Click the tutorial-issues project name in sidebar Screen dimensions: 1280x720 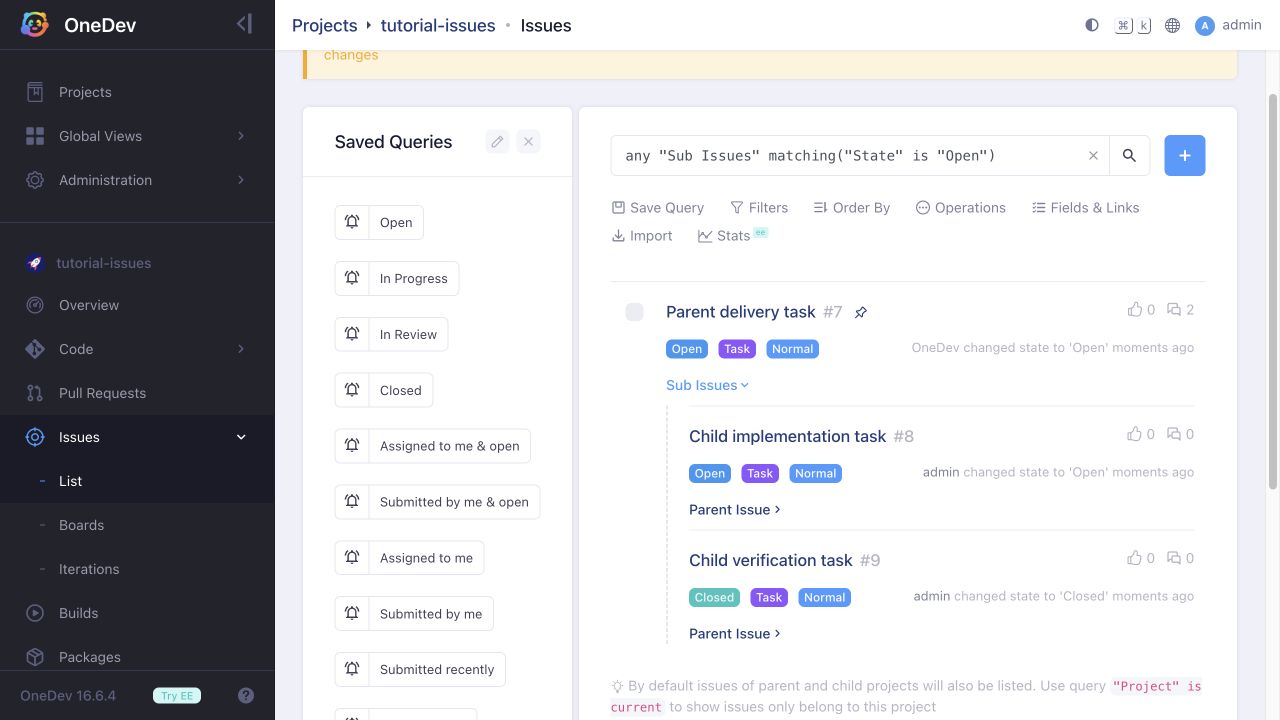(x=104, y=263)
